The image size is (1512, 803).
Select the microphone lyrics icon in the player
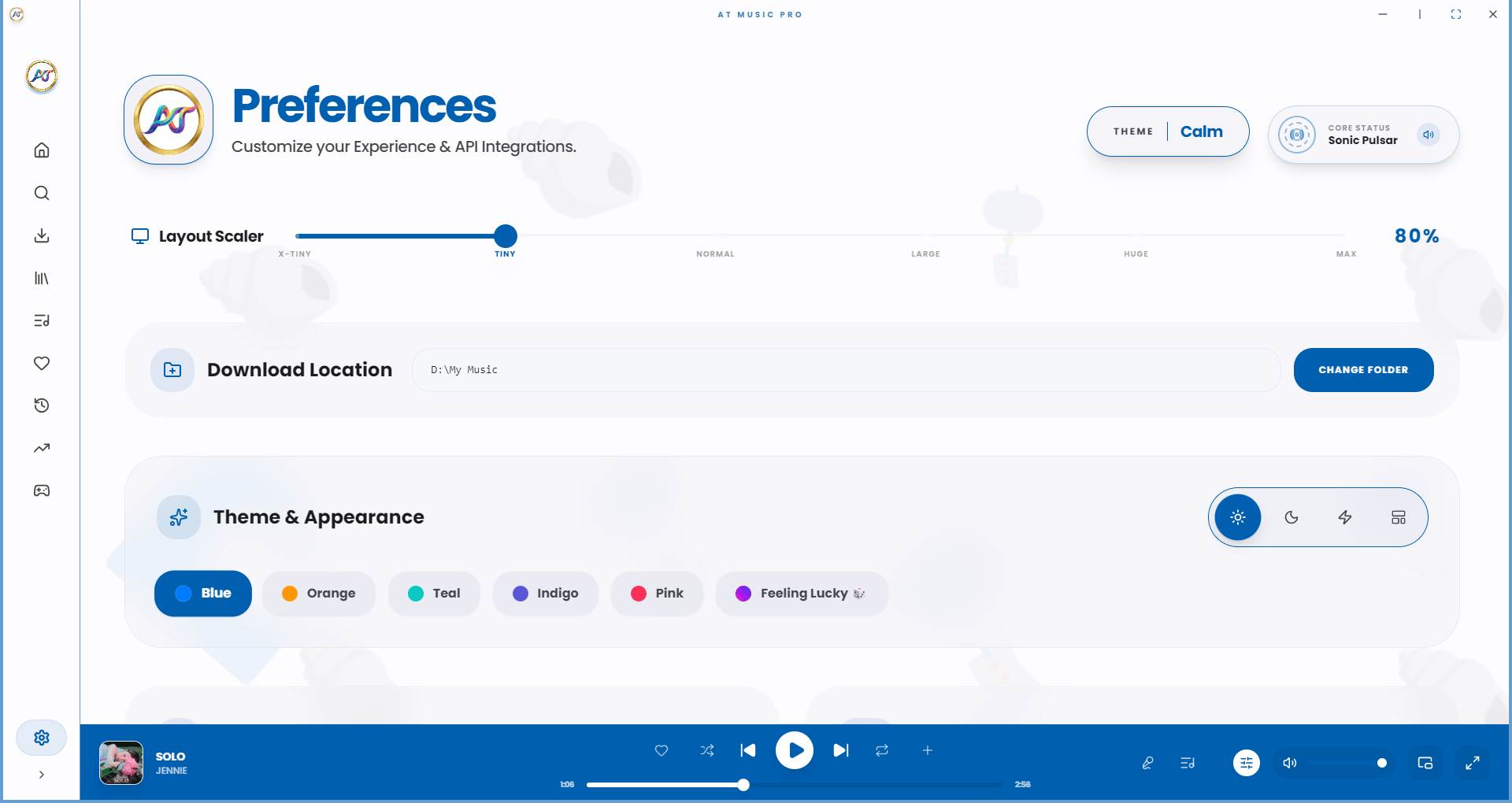pyautogui.click(x=1147, y=763)
